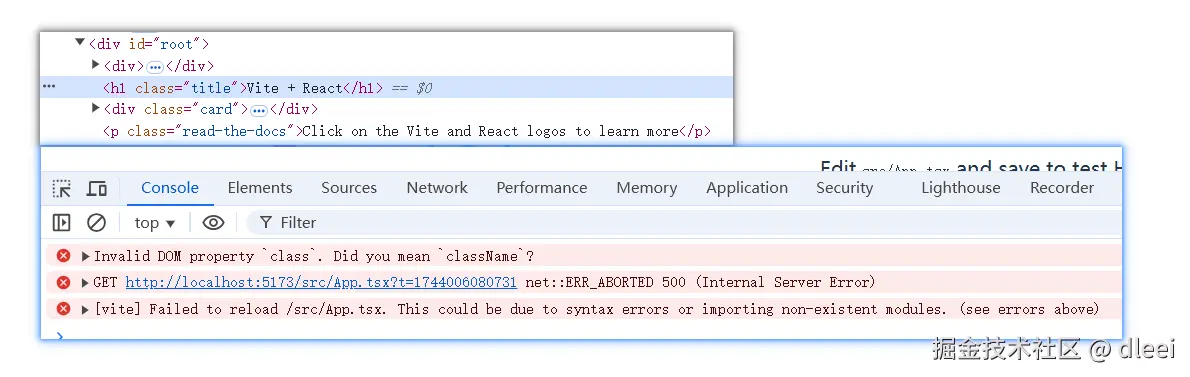The width and height of the screenshot is (1190, 377).
Task: Click the error icon on the vite reload message
Action: pyautogui.click(x=64, y=309)
